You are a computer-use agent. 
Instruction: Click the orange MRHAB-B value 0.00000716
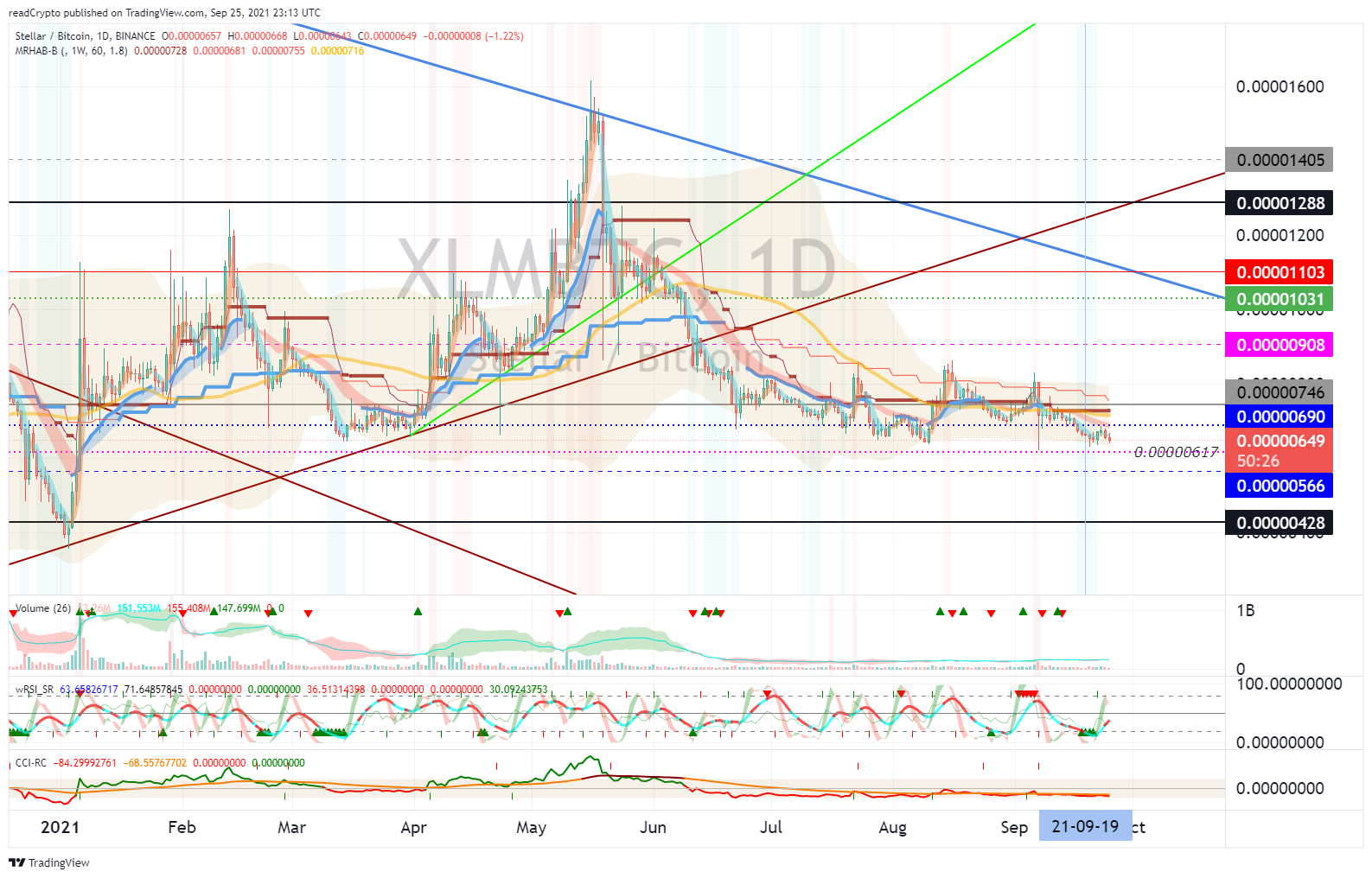[x=337, y=51]
